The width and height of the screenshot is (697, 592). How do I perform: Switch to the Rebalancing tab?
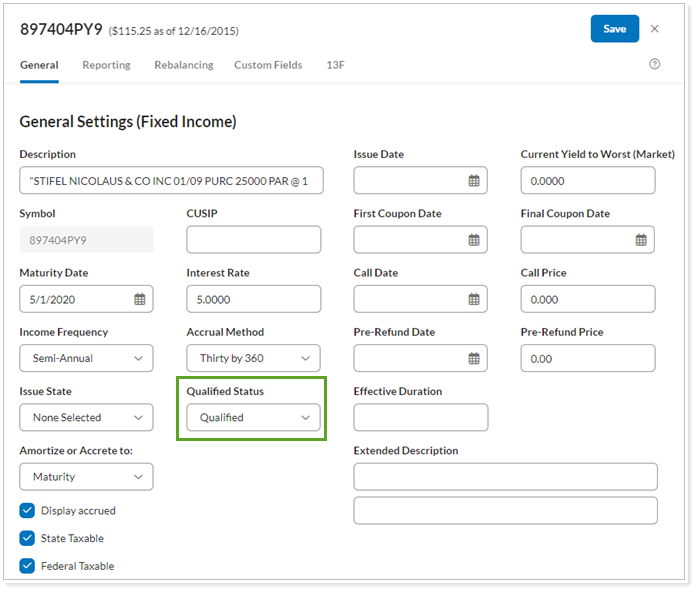click(183, 65)
